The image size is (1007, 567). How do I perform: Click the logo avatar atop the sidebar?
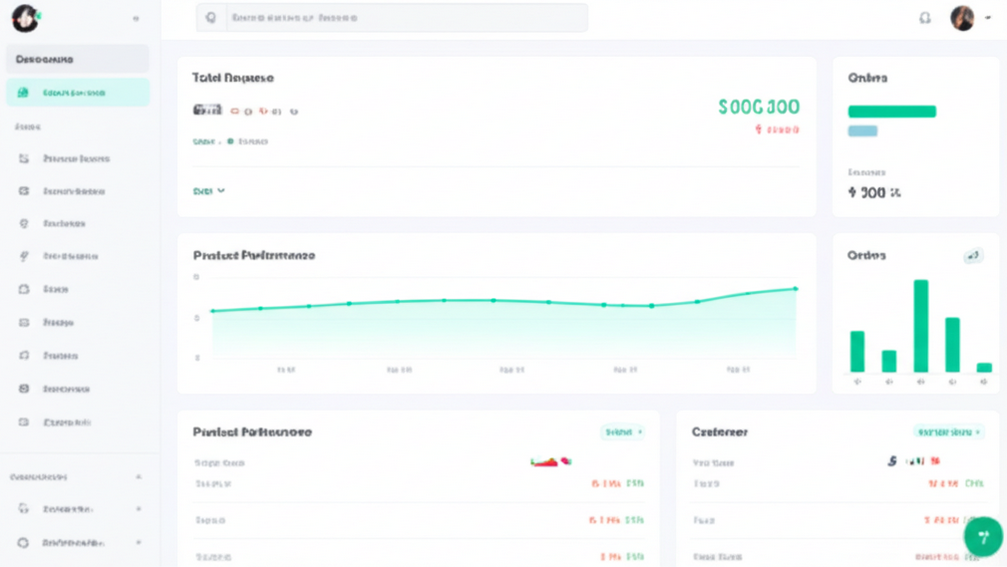[25, 18]
